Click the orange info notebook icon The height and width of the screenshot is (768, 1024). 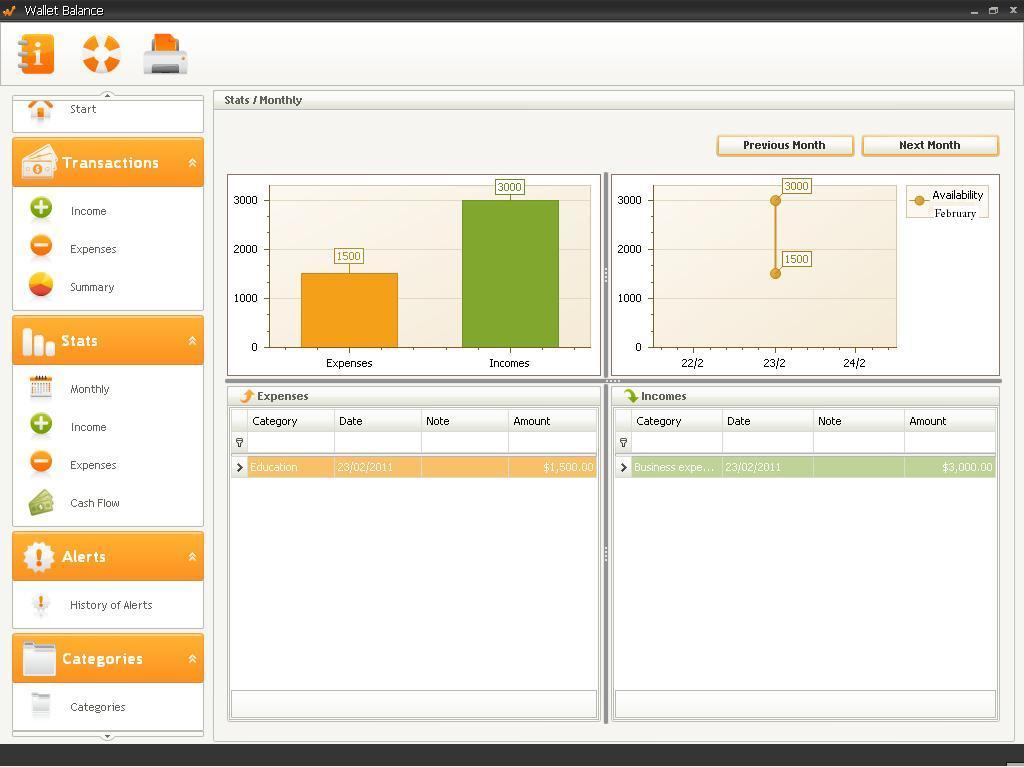tap(36, 54)
